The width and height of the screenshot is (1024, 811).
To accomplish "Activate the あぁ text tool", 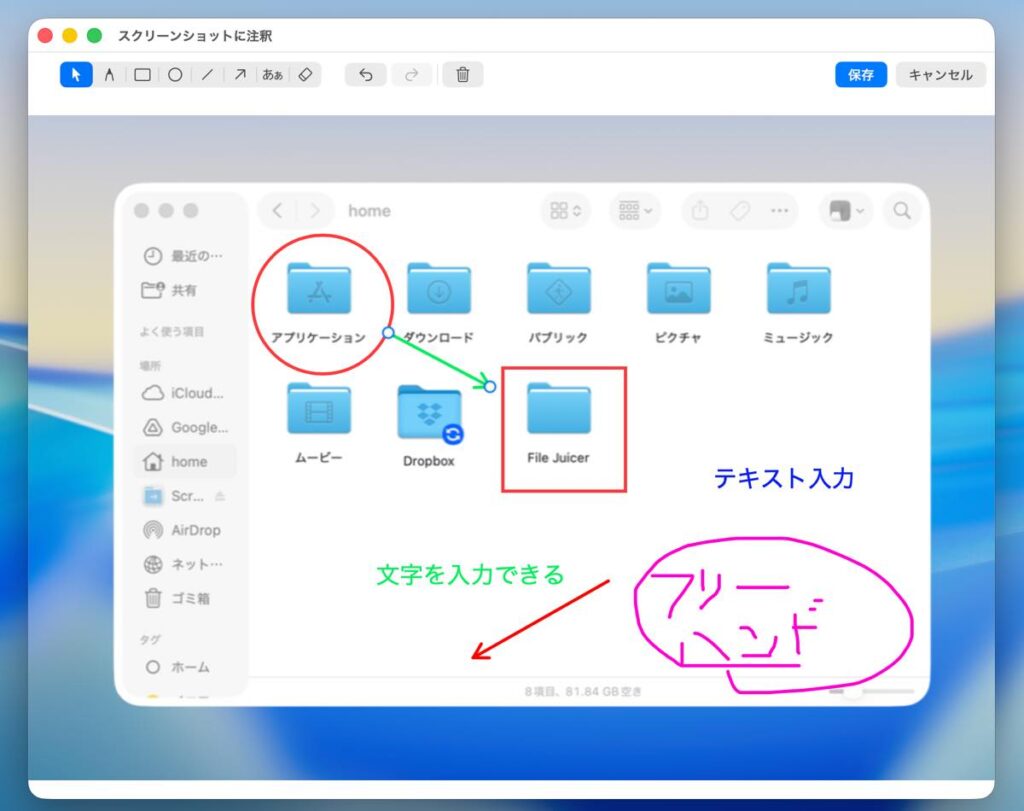I will tap(272, 75).
